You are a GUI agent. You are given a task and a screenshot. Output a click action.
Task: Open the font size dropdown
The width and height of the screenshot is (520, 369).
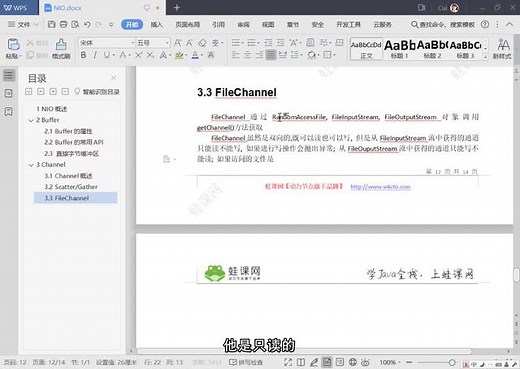coord(167,43)
